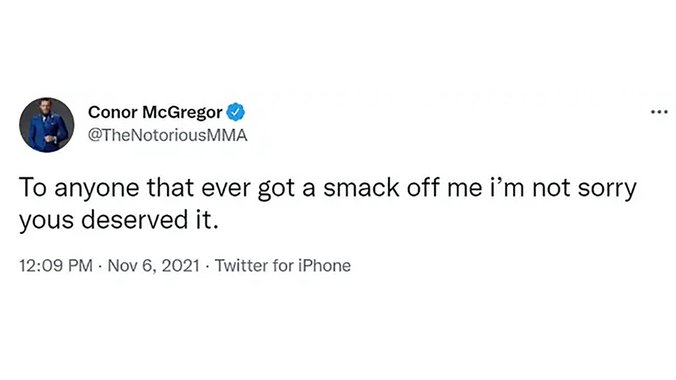Click the word 'deserved' in the tweet

pos(132,220)
